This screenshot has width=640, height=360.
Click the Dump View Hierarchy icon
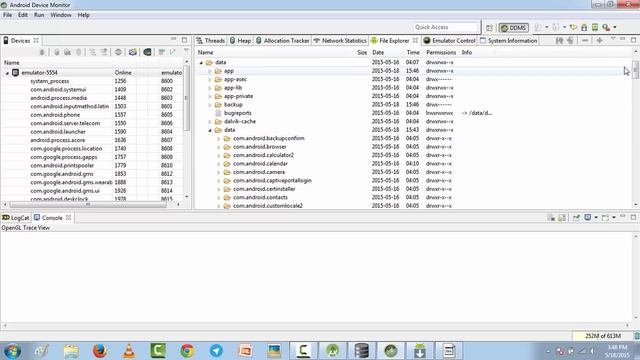(147, 52)
